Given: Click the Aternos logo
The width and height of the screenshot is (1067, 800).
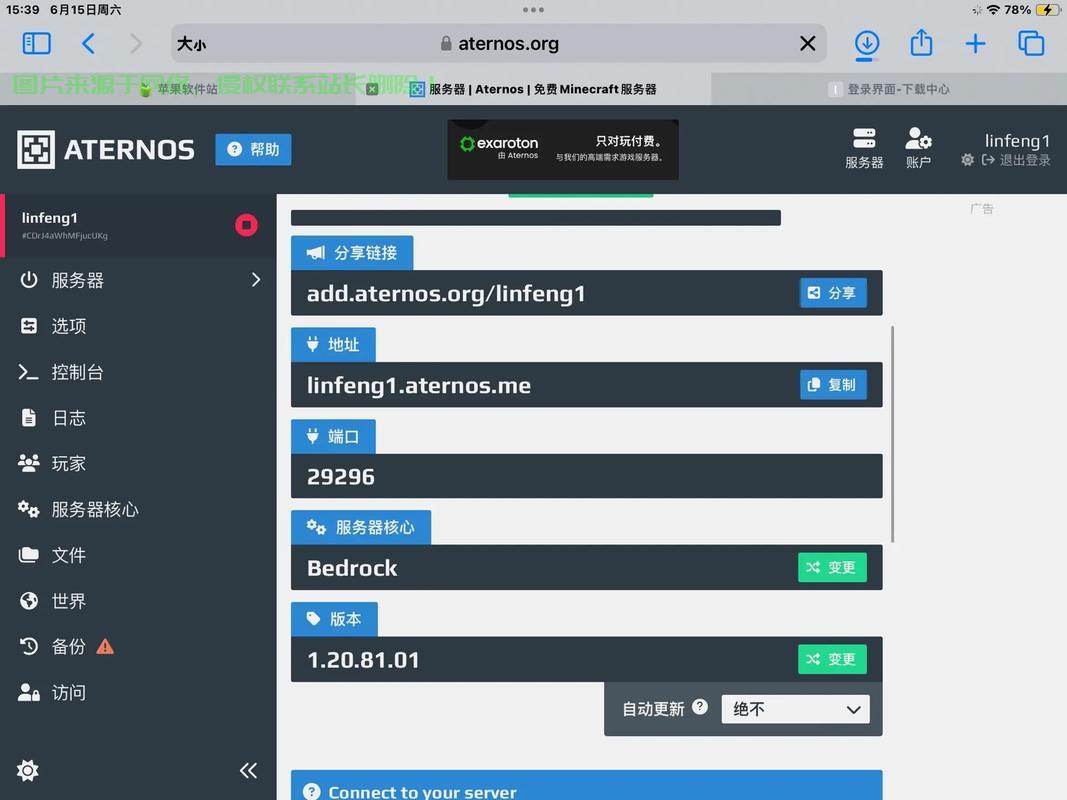Looking at the screenshot, I should click(105, 150).
